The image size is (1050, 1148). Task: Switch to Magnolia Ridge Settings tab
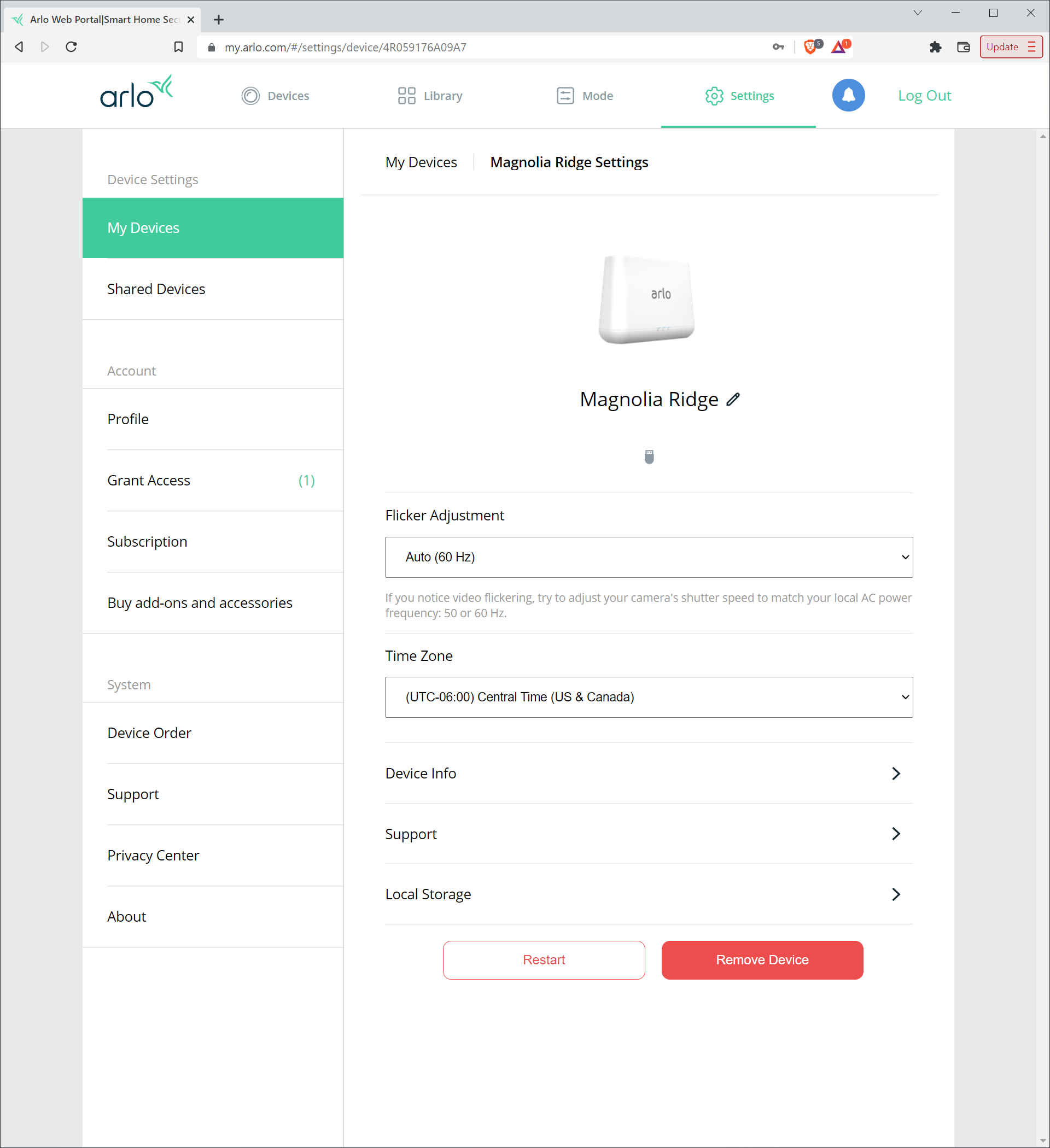(568, 162)
